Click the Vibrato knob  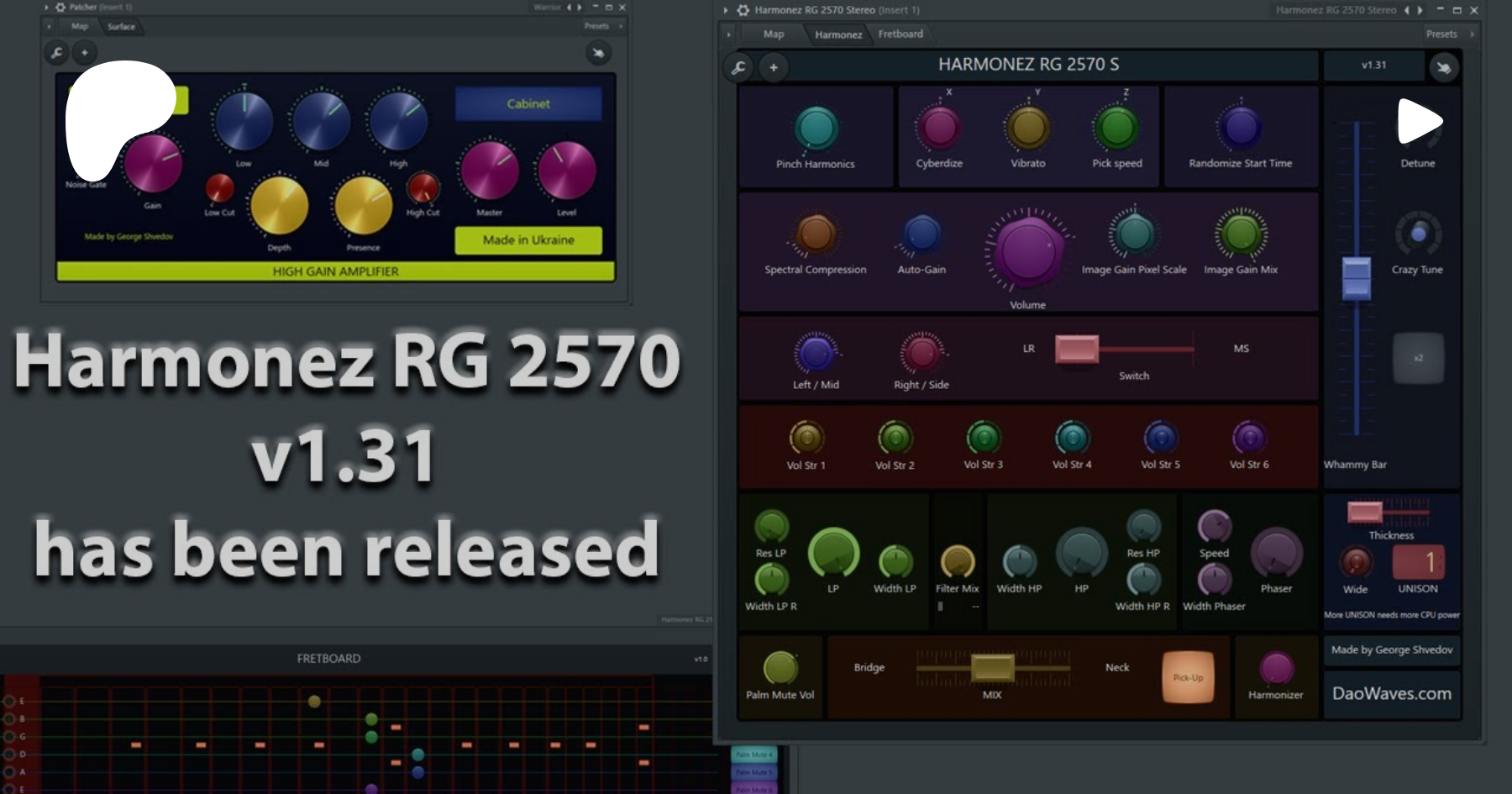1027,128
